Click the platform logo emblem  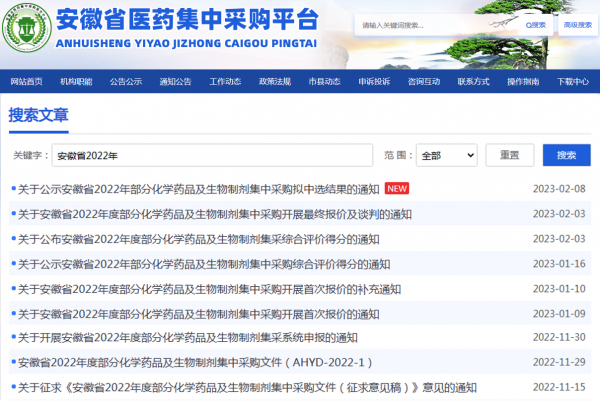27,32
